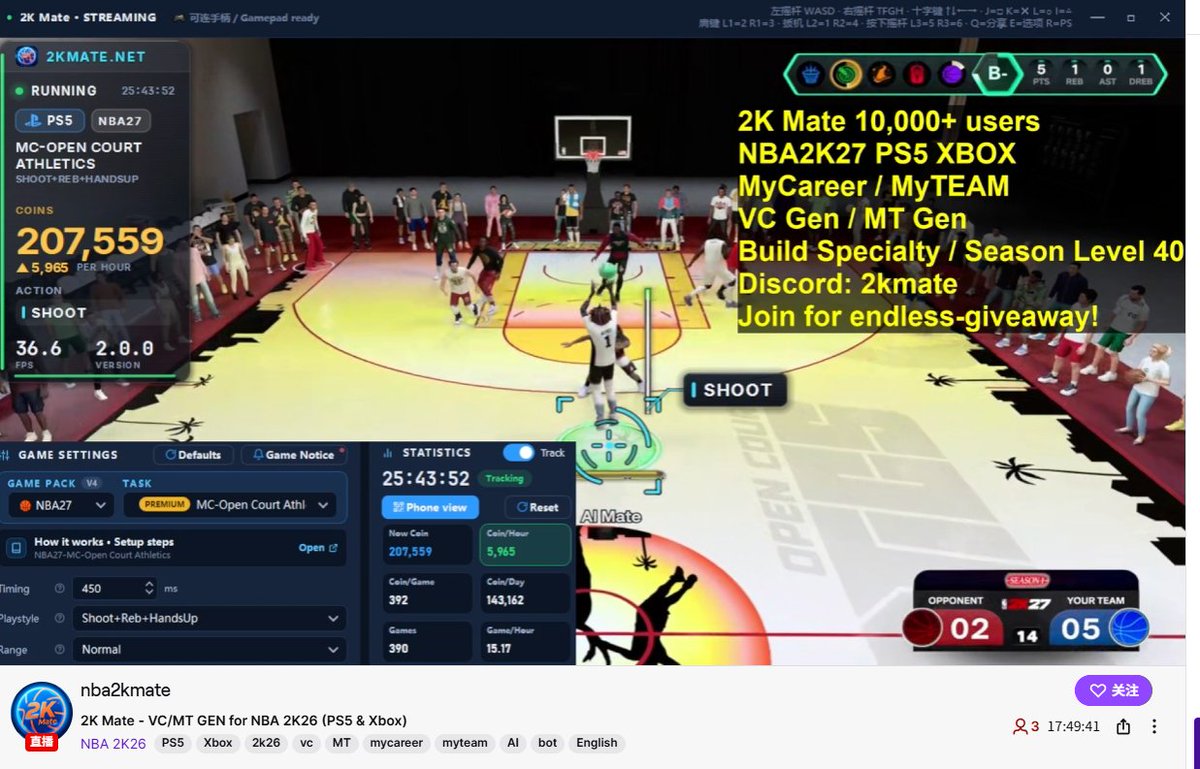The image size is (1200, 769).
Task: Open the Range Normal dropdown
Action: coord(209,650)
